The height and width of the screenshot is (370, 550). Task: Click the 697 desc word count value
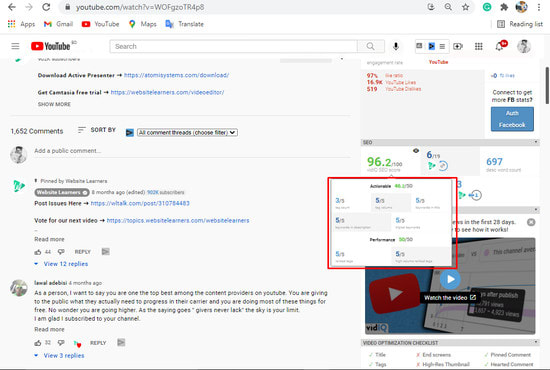[x=494, y=162]
